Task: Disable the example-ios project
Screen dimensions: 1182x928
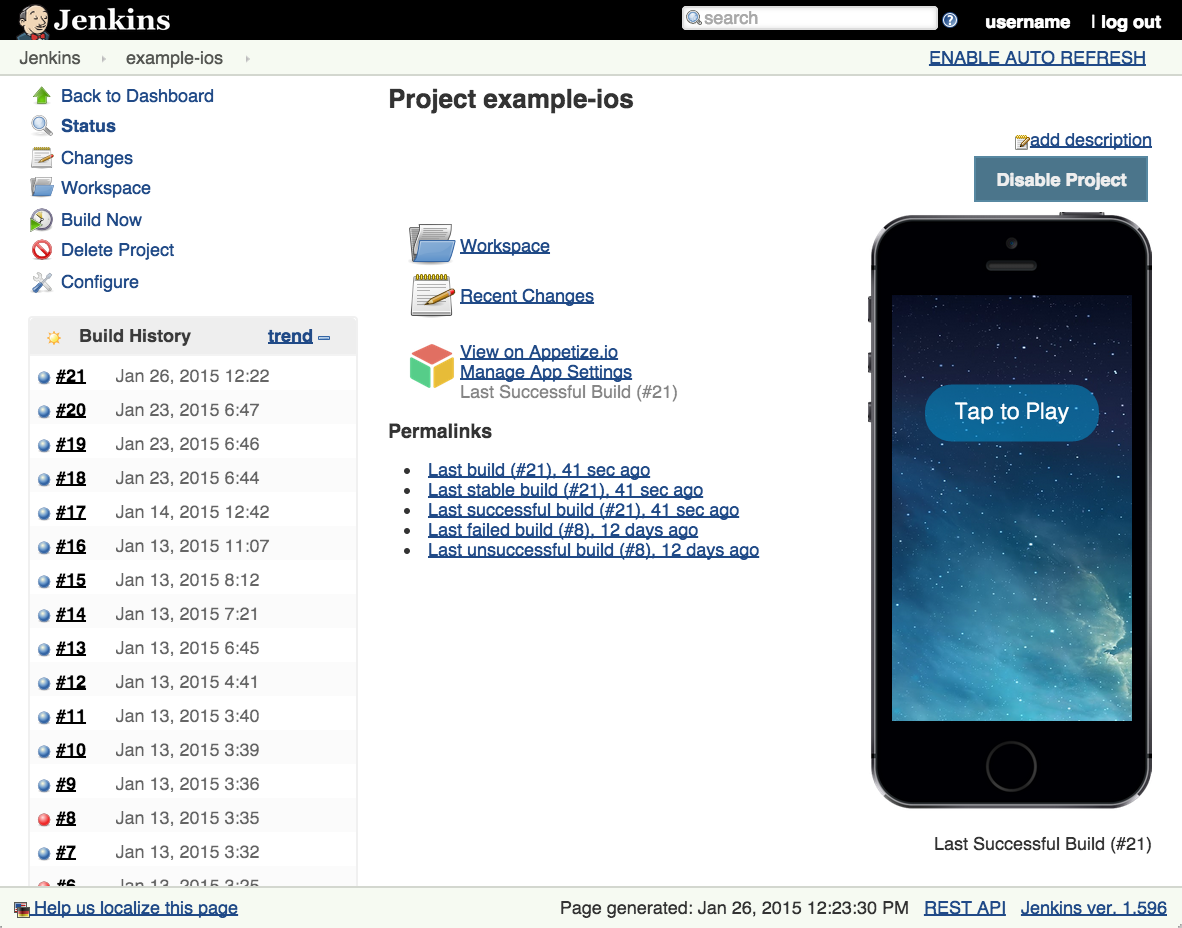Action: (x=1060, y=179)
